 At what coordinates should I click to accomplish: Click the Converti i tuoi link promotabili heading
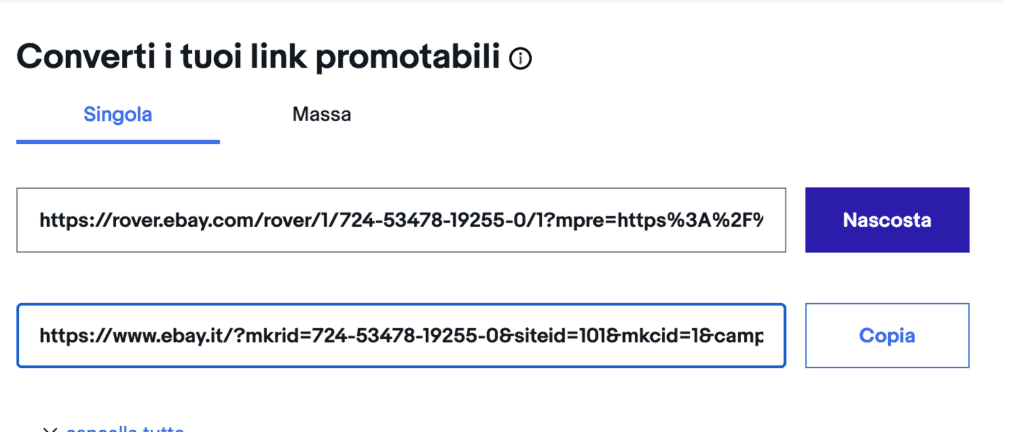pos(258,57)
